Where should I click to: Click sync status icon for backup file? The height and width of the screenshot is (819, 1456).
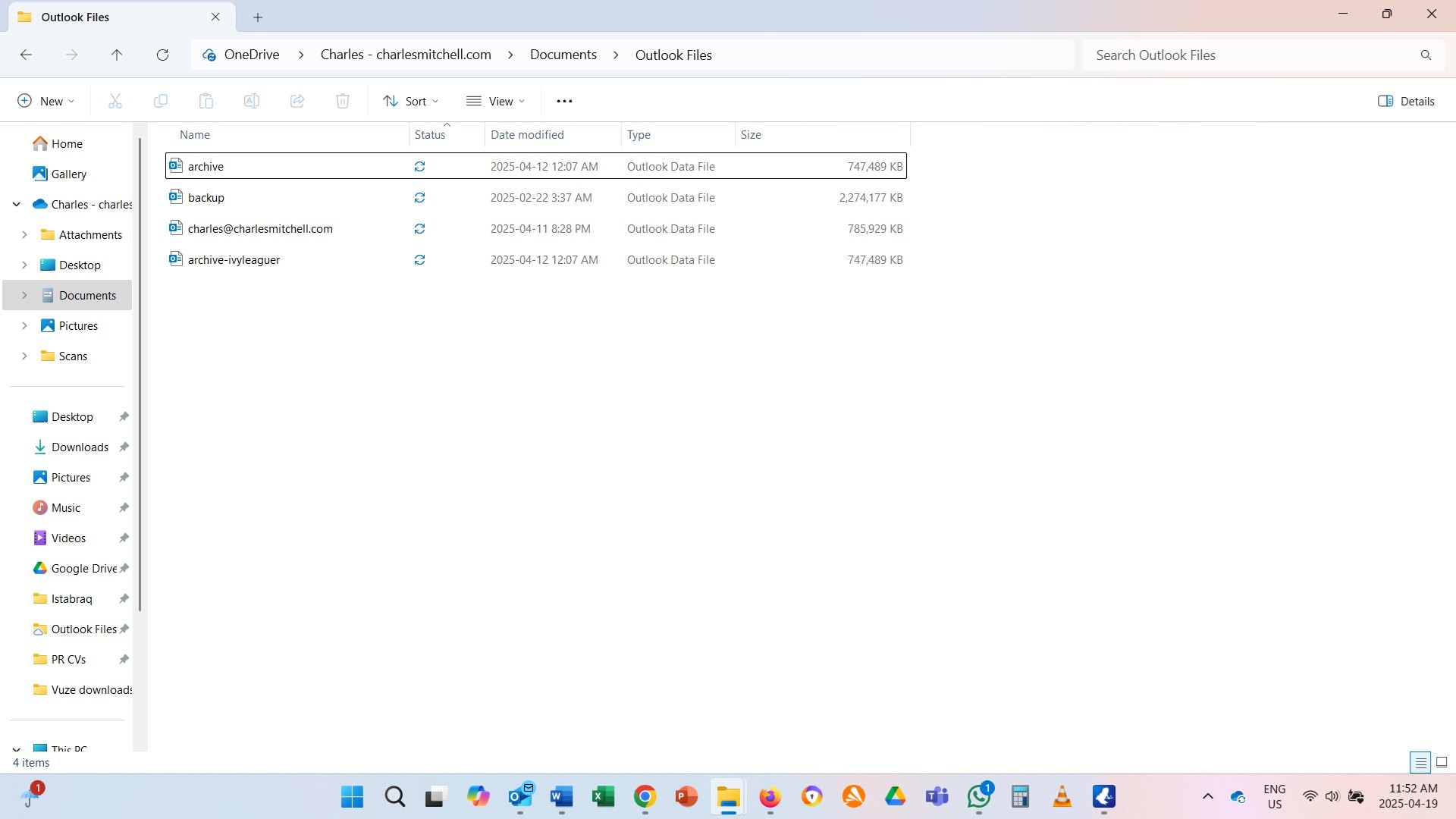[x=419, y=197]
